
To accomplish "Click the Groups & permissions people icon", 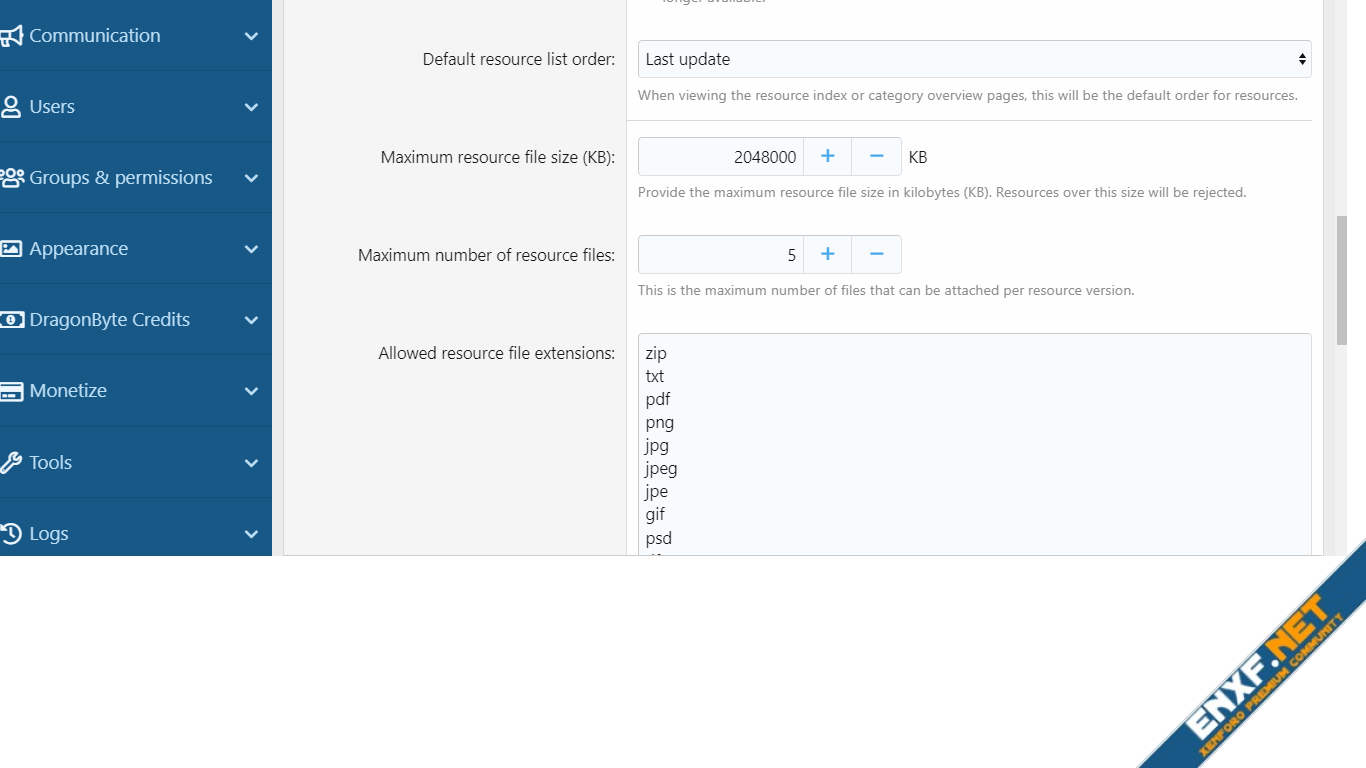I will pyautogui.click(x=12, y=178).
